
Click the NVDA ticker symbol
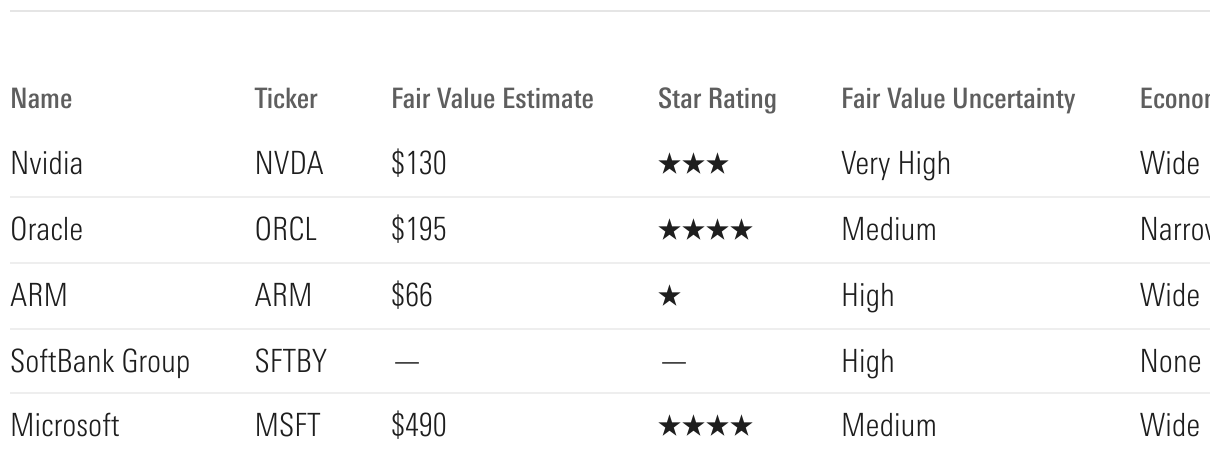(289, 164)
